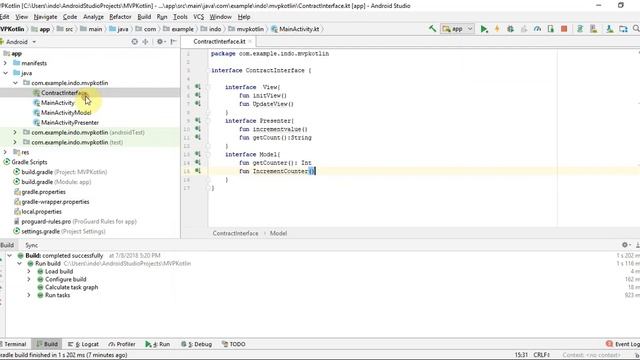Expand the androidTest package node

[x=15, y=133]
